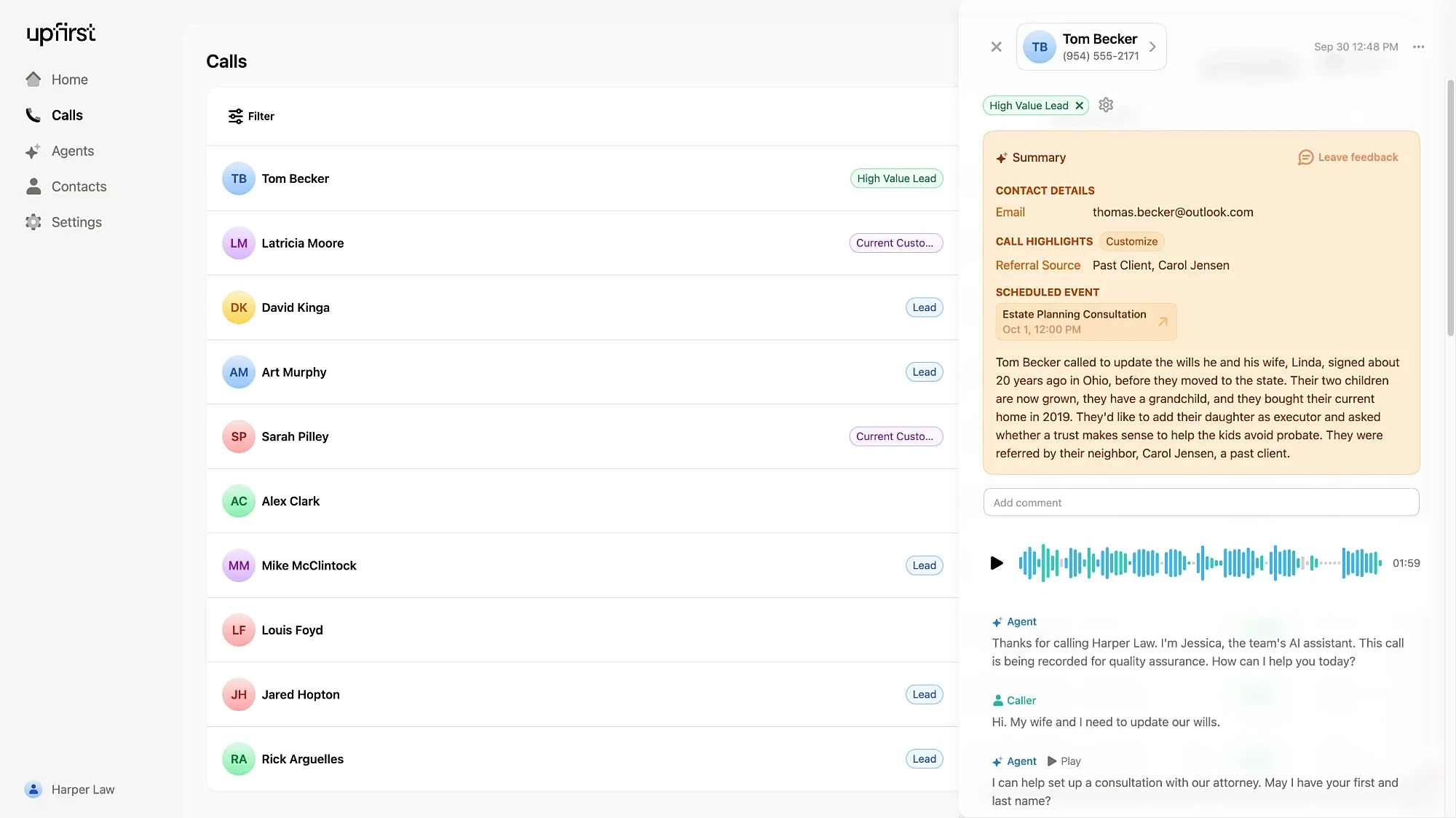Image resolution: width=1456 pixels, height=818 pixels.
Task: Open Alex Clark call row
Action: click(582, 501)
